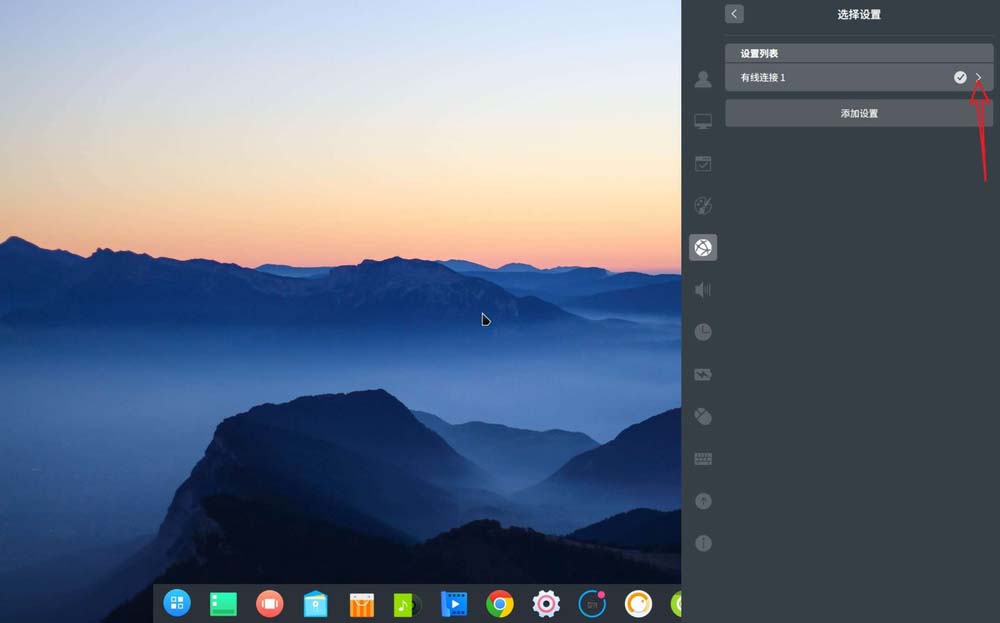1000x623 pixels.
Task: Open the Personalization palette icon
Action: click(703, 205)
